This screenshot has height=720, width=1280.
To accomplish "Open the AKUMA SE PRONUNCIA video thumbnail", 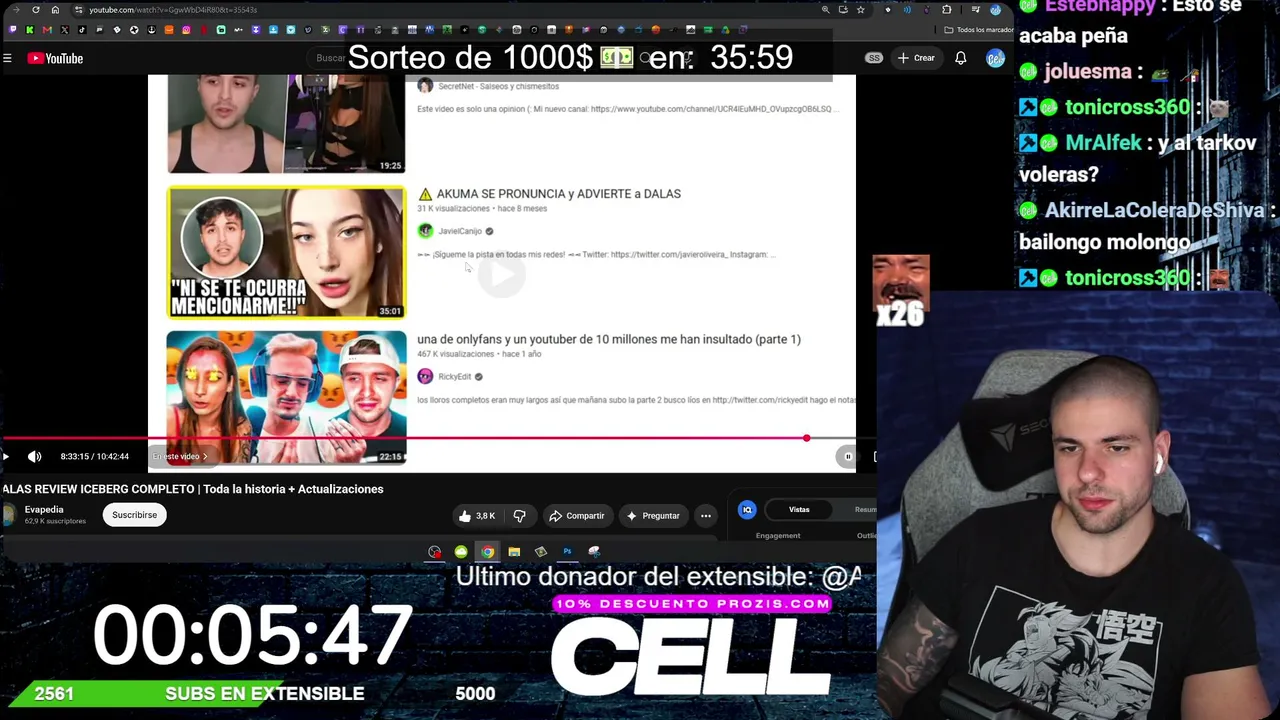I will 286,252.
